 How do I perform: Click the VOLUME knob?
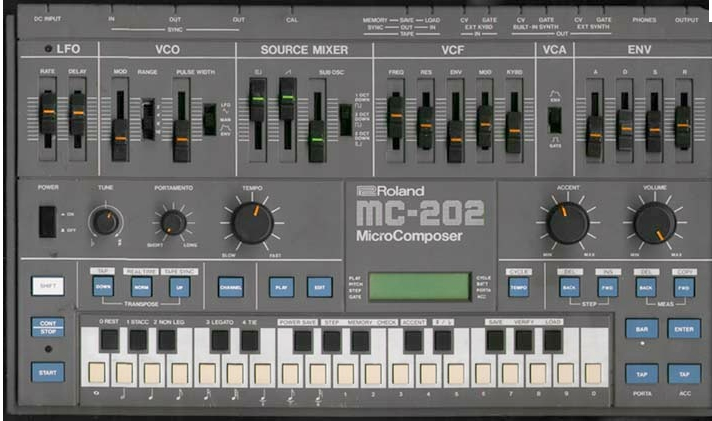pyautogui.click(x=654, y=223)
